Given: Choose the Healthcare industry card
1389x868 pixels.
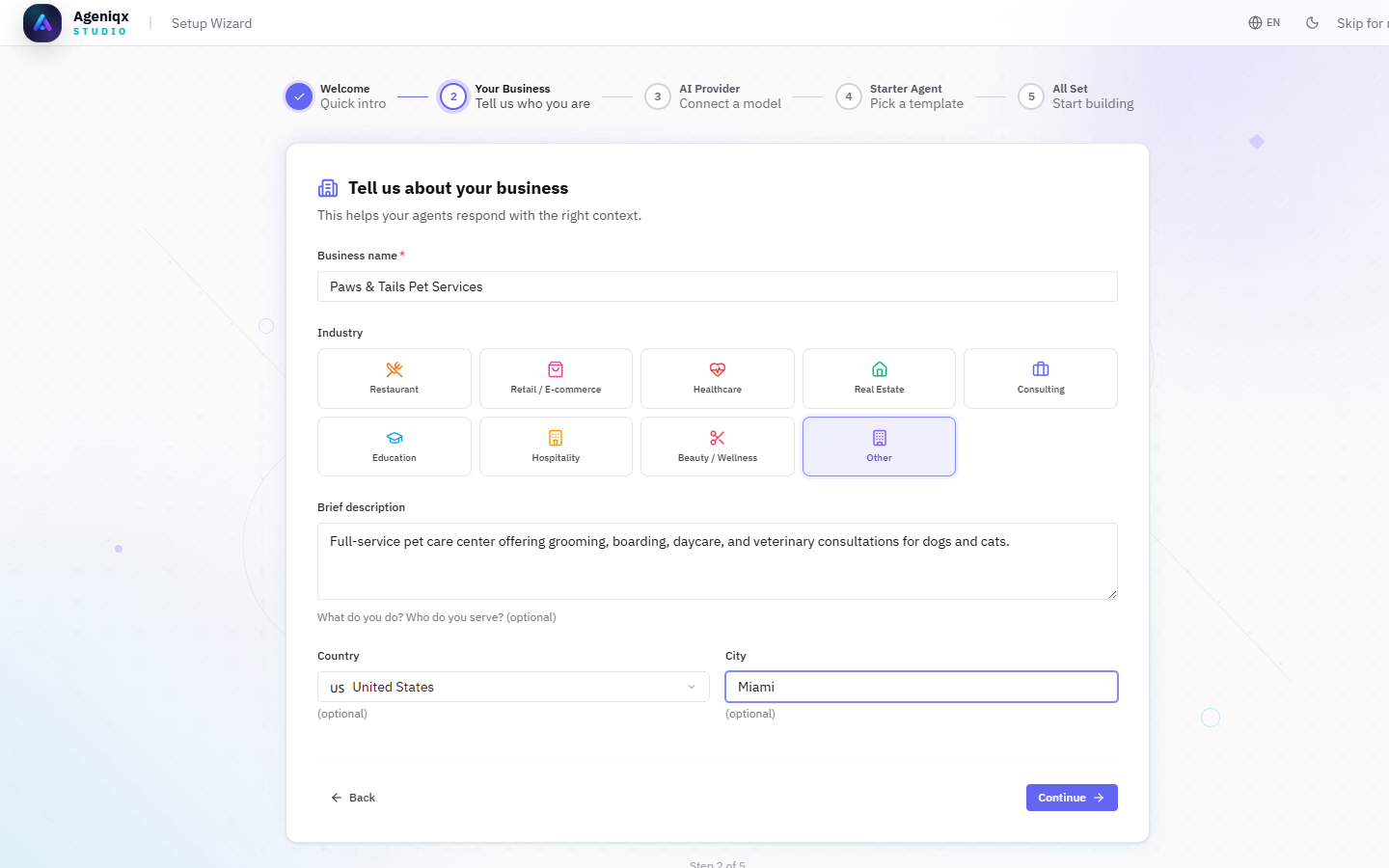Looking at the screenshot, I should 718,378.
